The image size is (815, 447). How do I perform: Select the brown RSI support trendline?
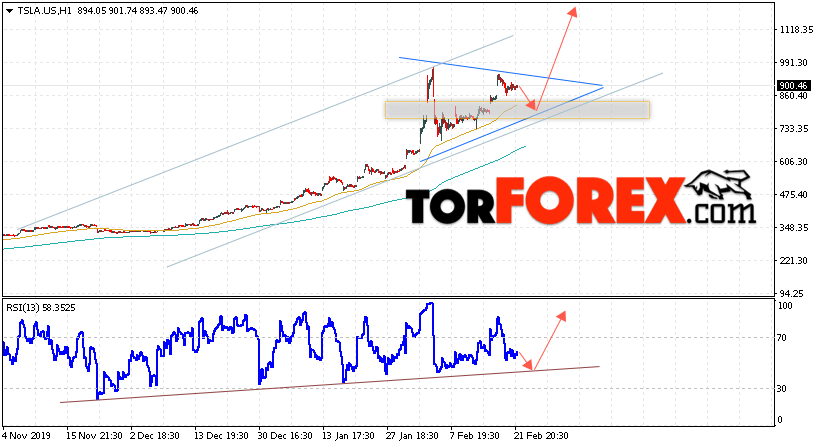[330, 384]
